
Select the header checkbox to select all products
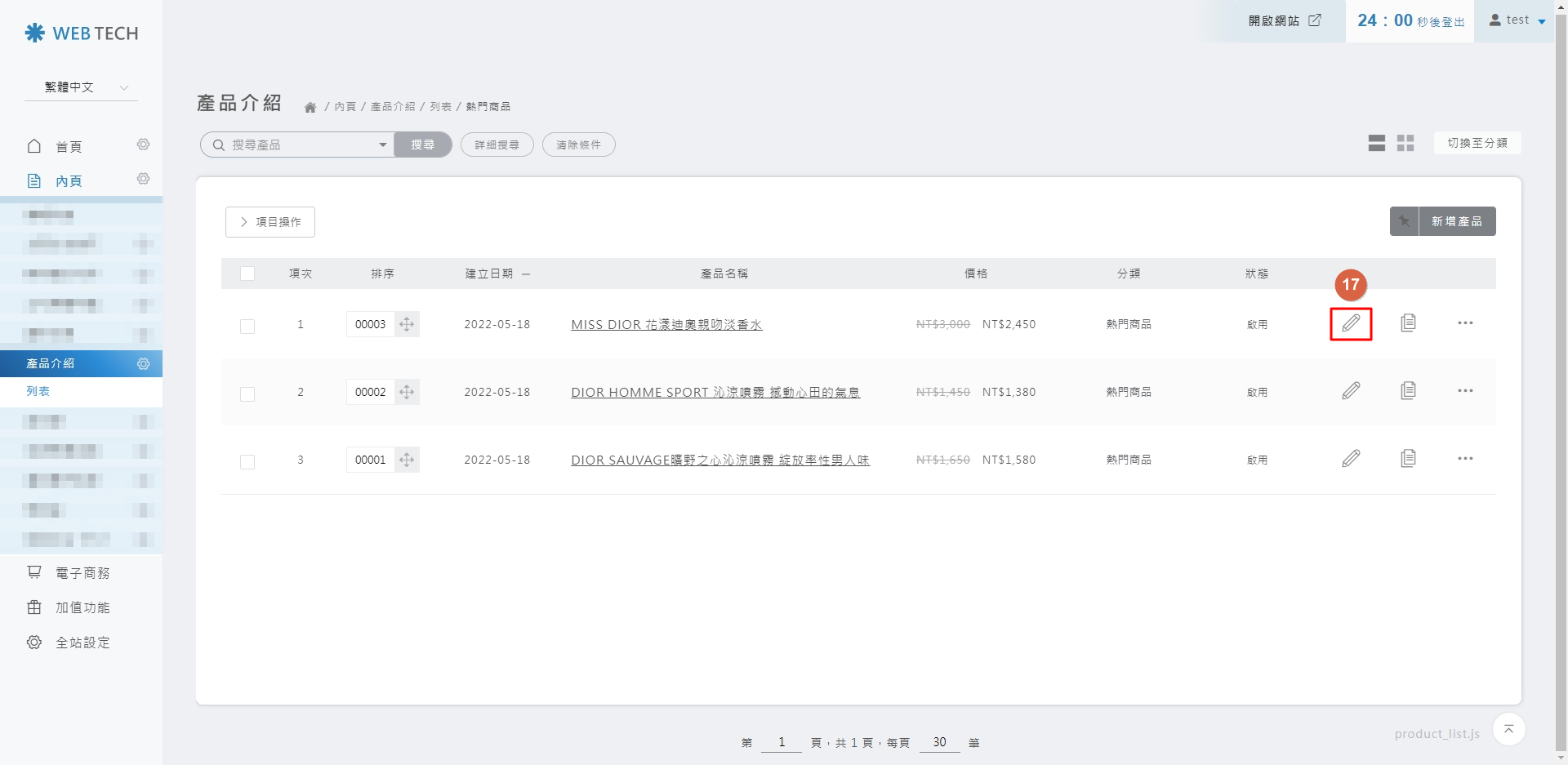click(247, 274)
